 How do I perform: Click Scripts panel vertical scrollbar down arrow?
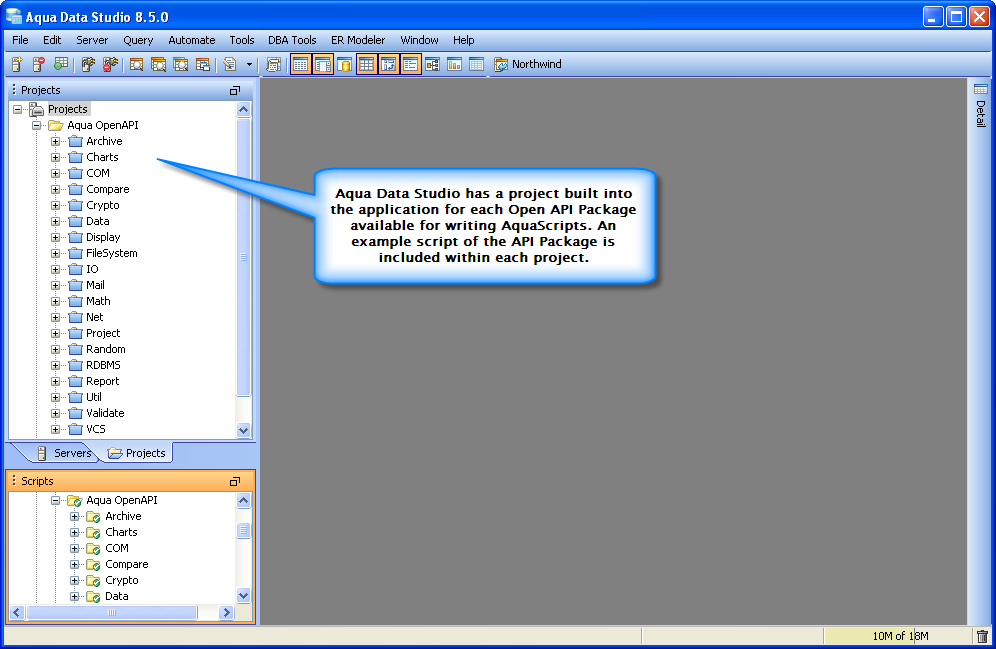tap(243, 596)
